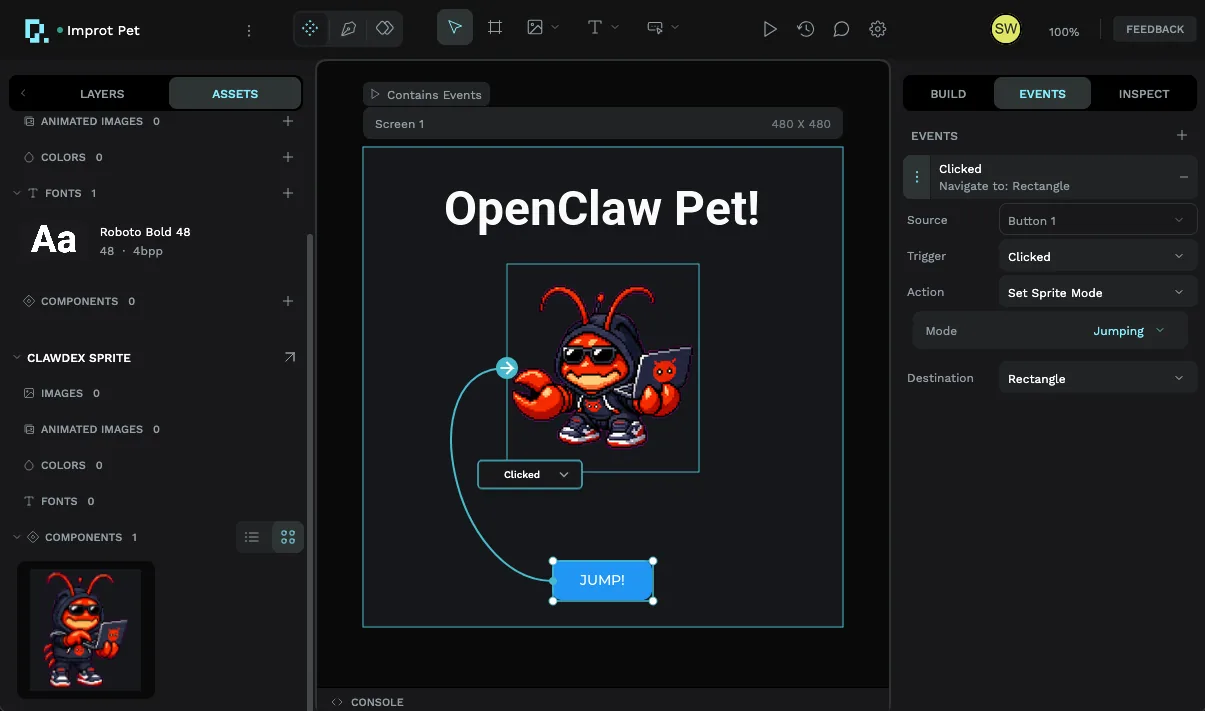This screenshot has height=711, width=1205.
Task: Click COLORS 0 under Clawdex Sprite
Action: 63,465
